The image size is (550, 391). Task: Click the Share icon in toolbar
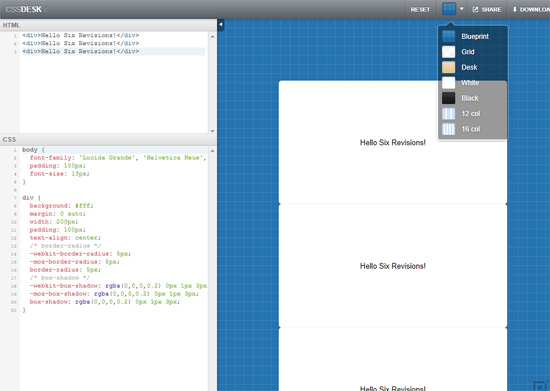[x=475, y=9]
